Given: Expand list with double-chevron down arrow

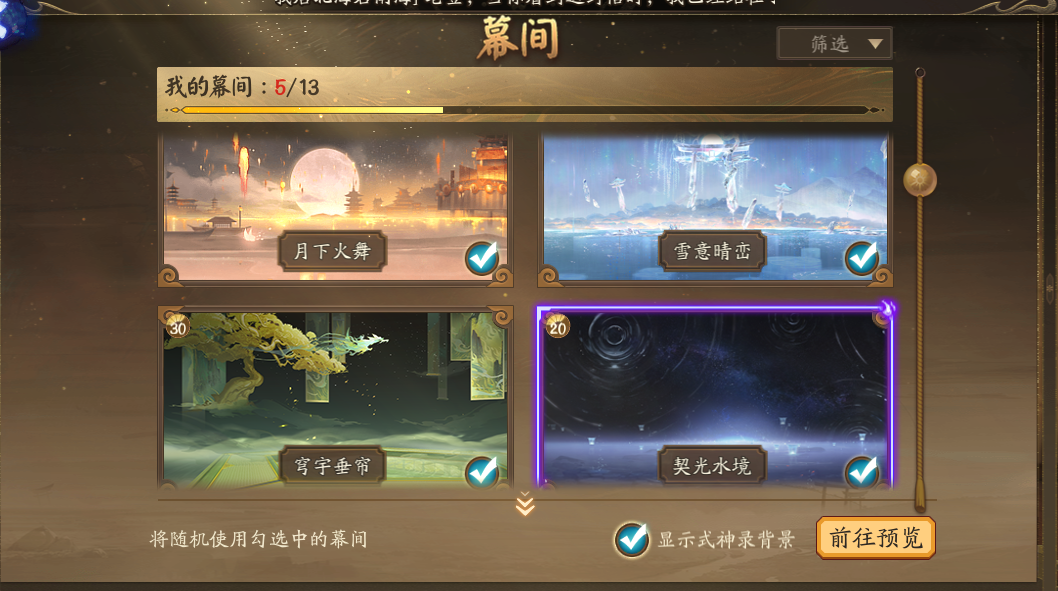Looking at the screenshot, I should [x=525, y=504].
